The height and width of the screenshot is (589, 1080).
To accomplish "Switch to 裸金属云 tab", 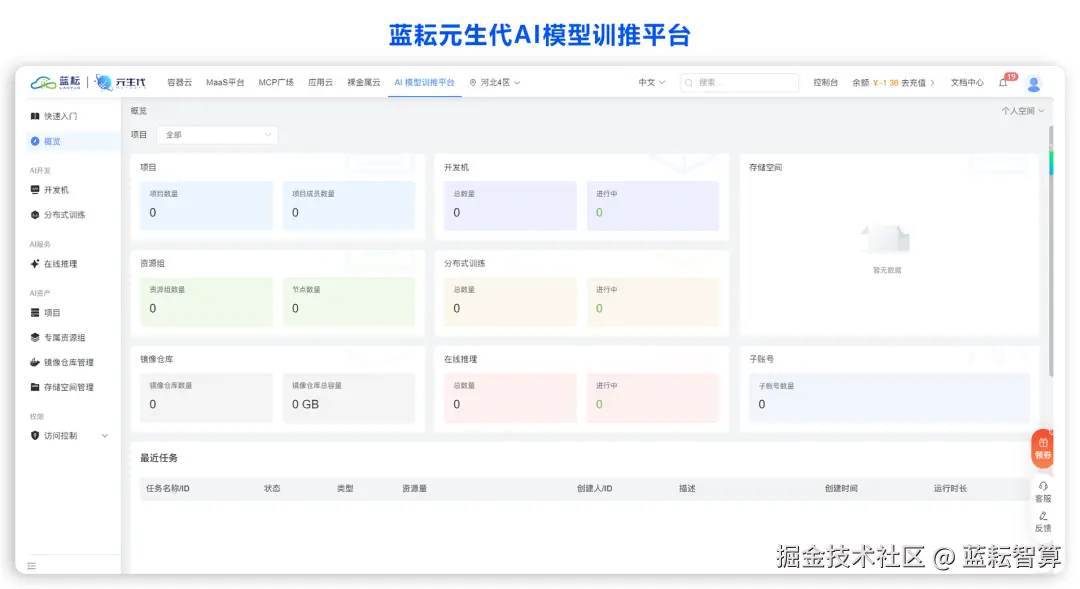I will tap(364, 83).
